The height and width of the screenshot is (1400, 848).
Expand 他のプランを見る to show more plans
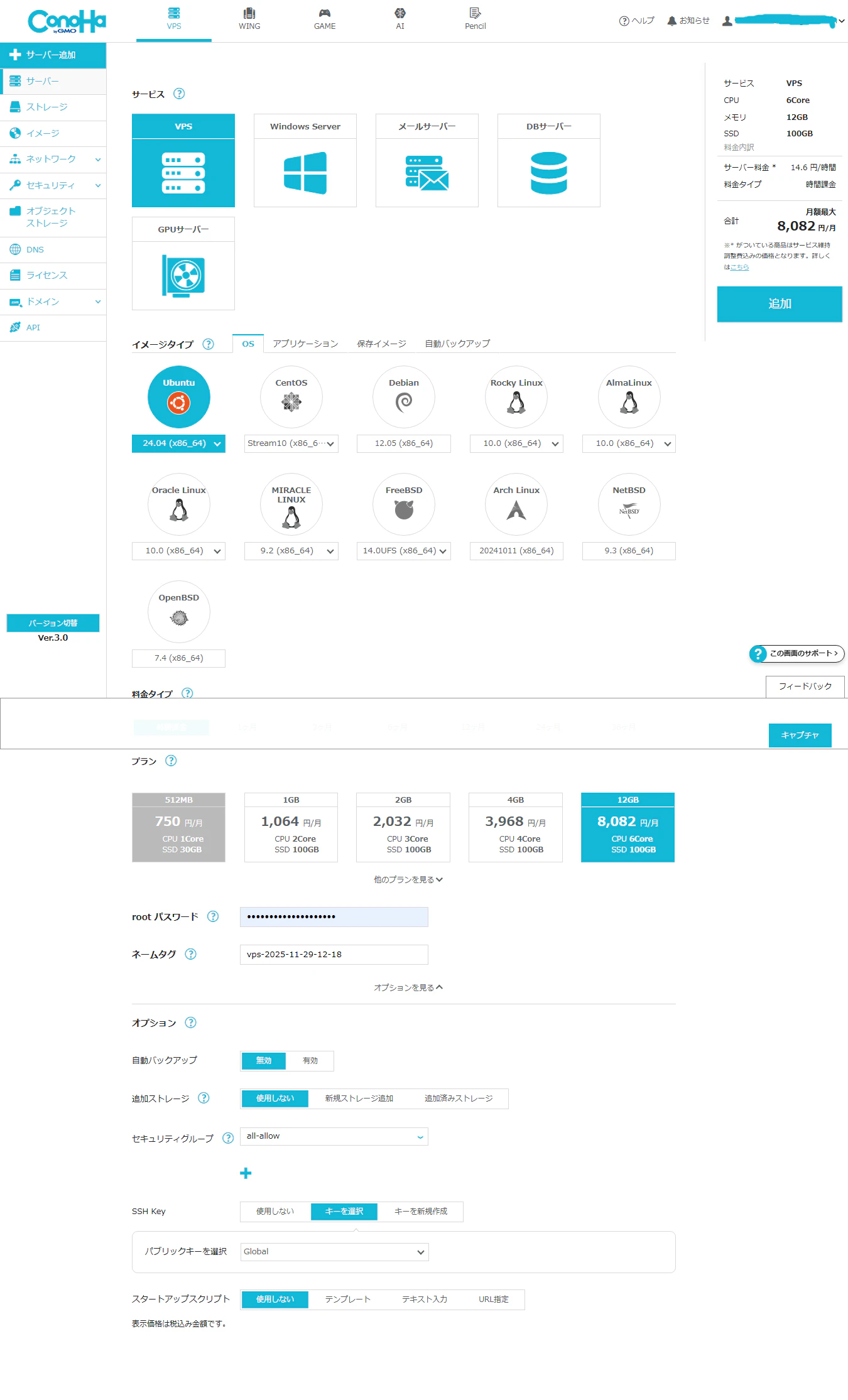pos(408,879)
